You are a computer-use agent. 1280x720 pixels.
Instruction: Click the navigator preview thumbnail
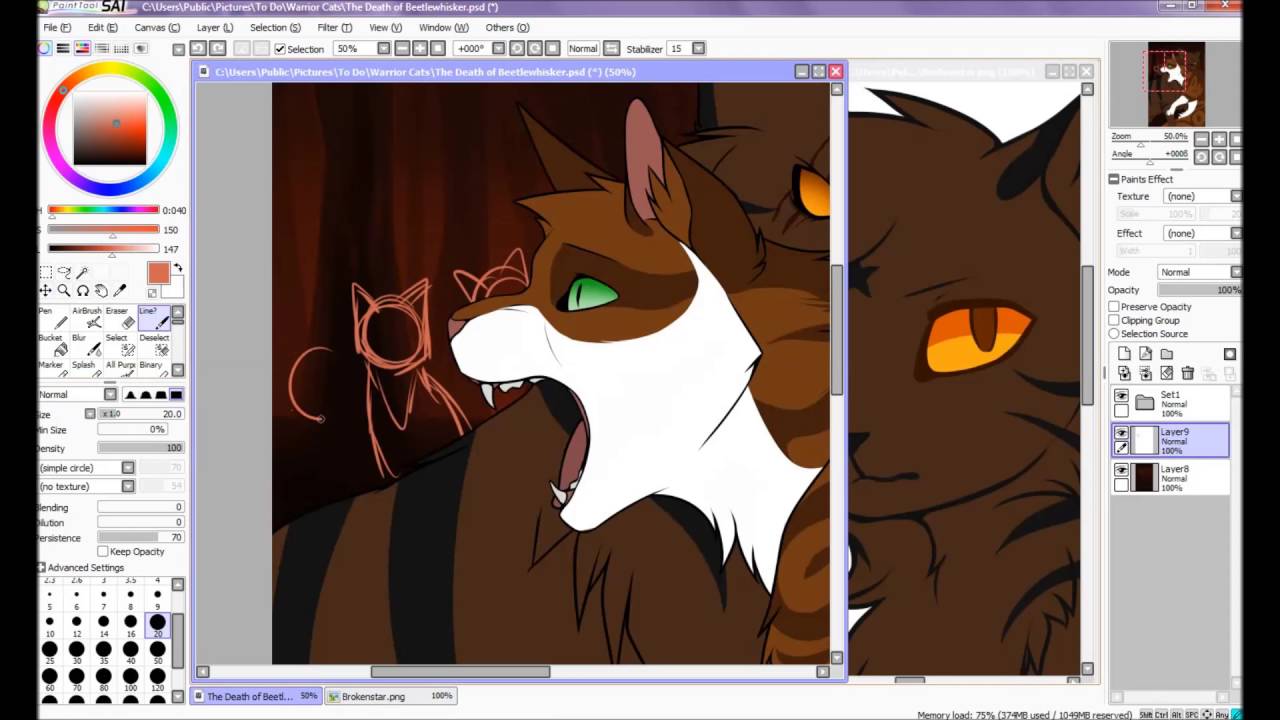tap(1176, 84)
